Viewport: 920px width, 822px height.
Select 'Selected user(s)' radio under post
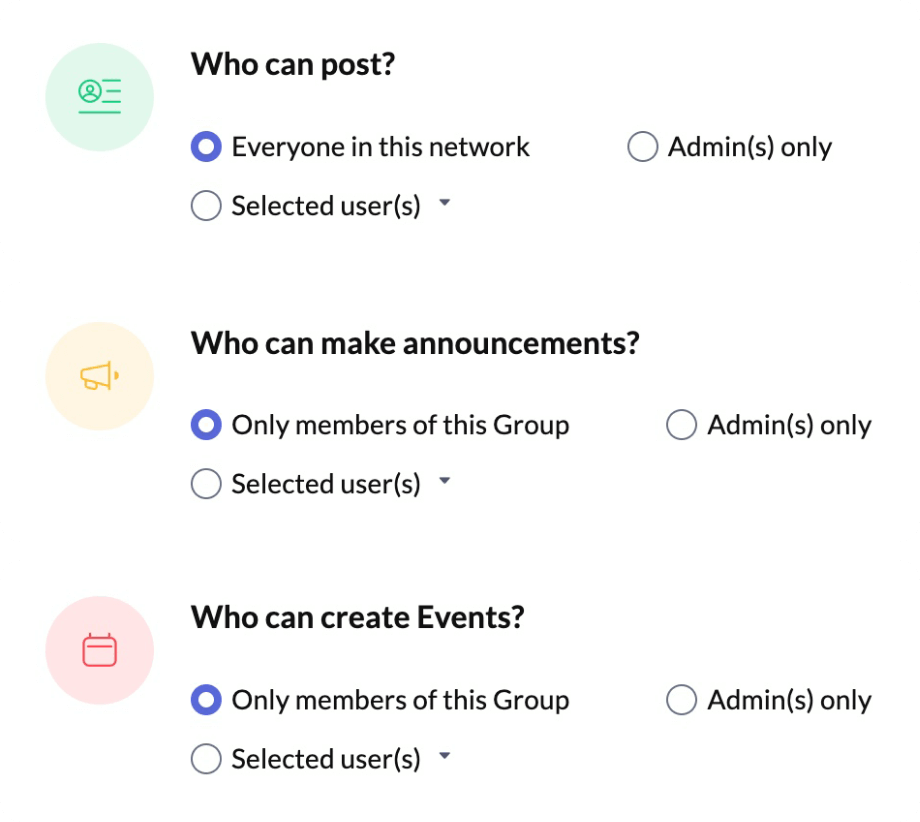click(x=206, y=206)
